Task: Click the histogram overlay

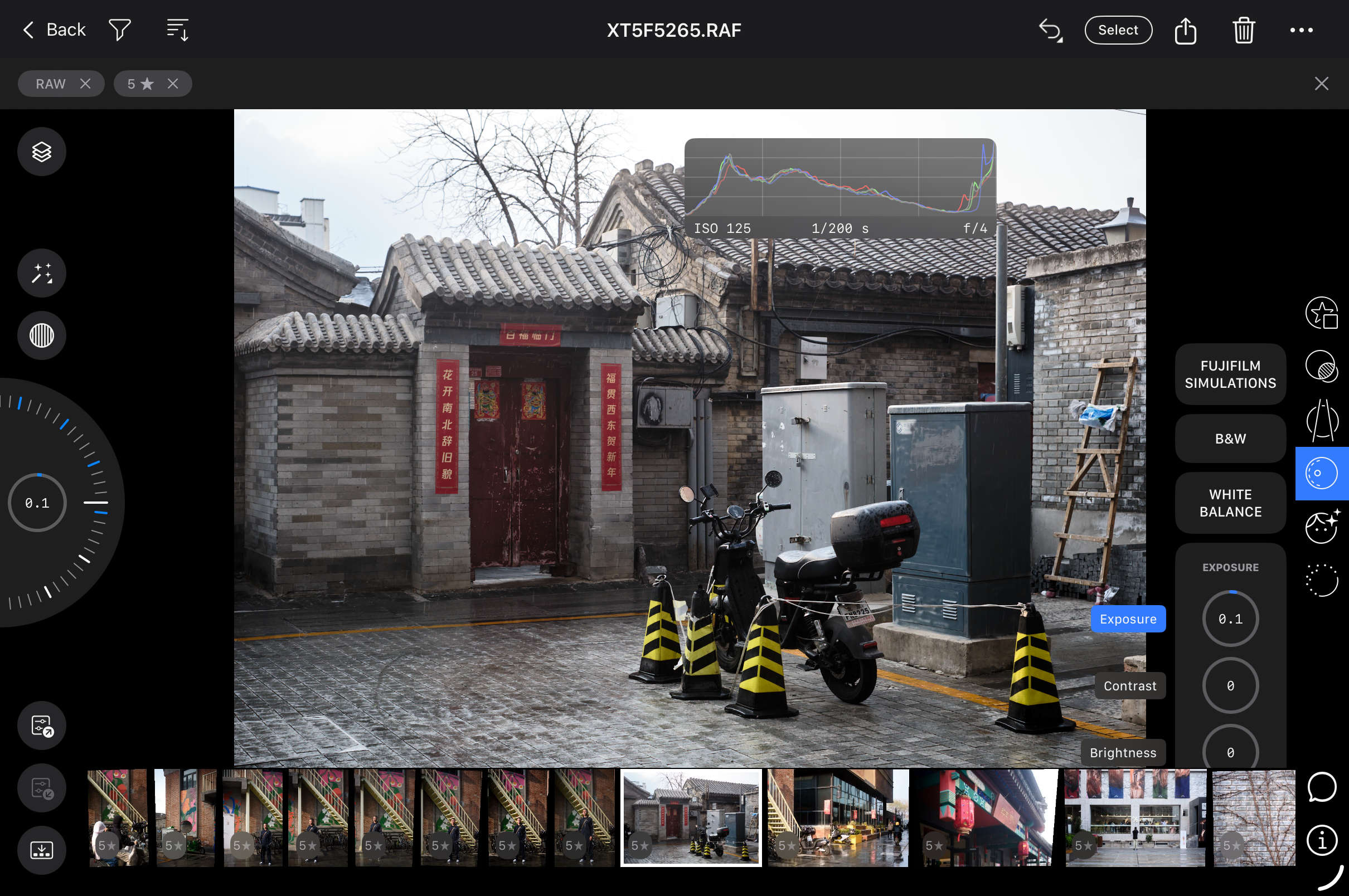Action: coord(840,188)
